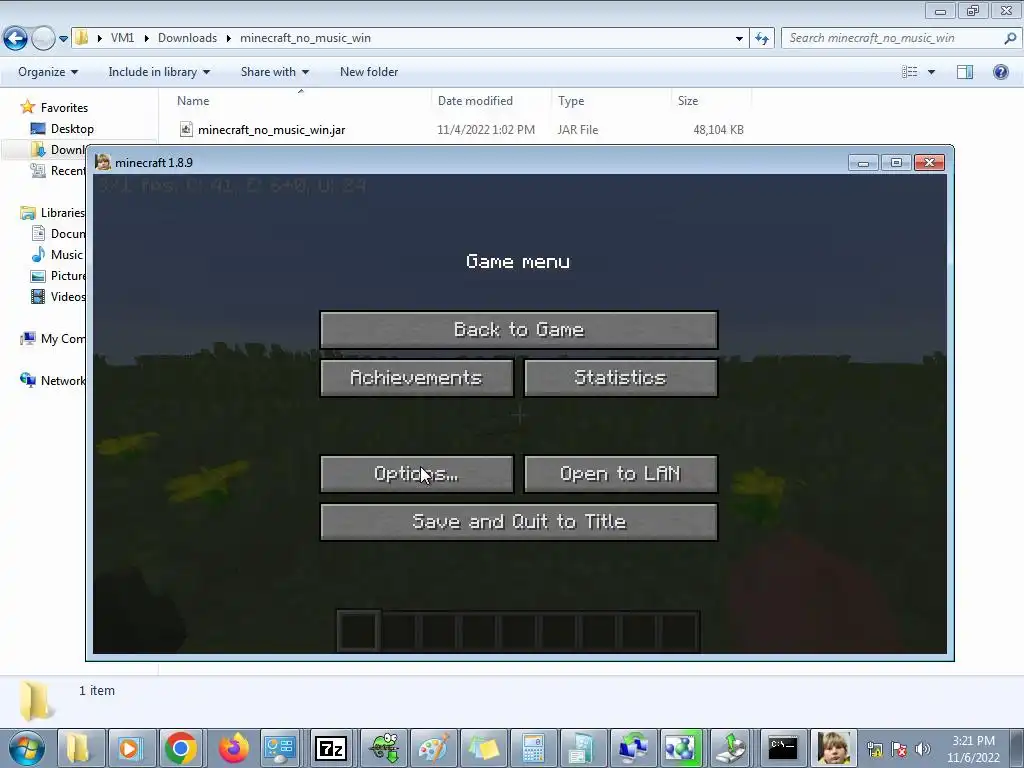Click the address bar refresh icon
Viewport: 1024px width, 768px height.
[761, 39]
